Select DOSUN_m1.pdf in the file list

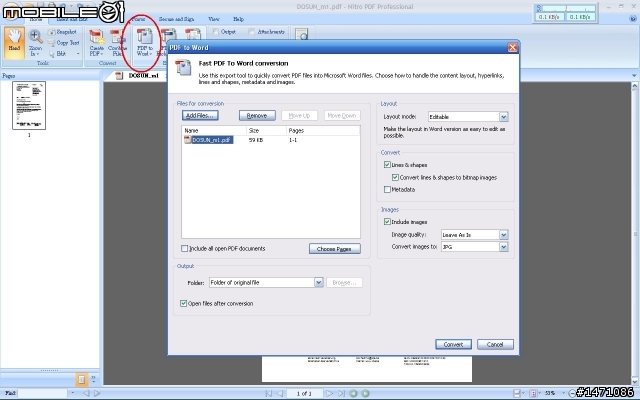click(212, 140)
